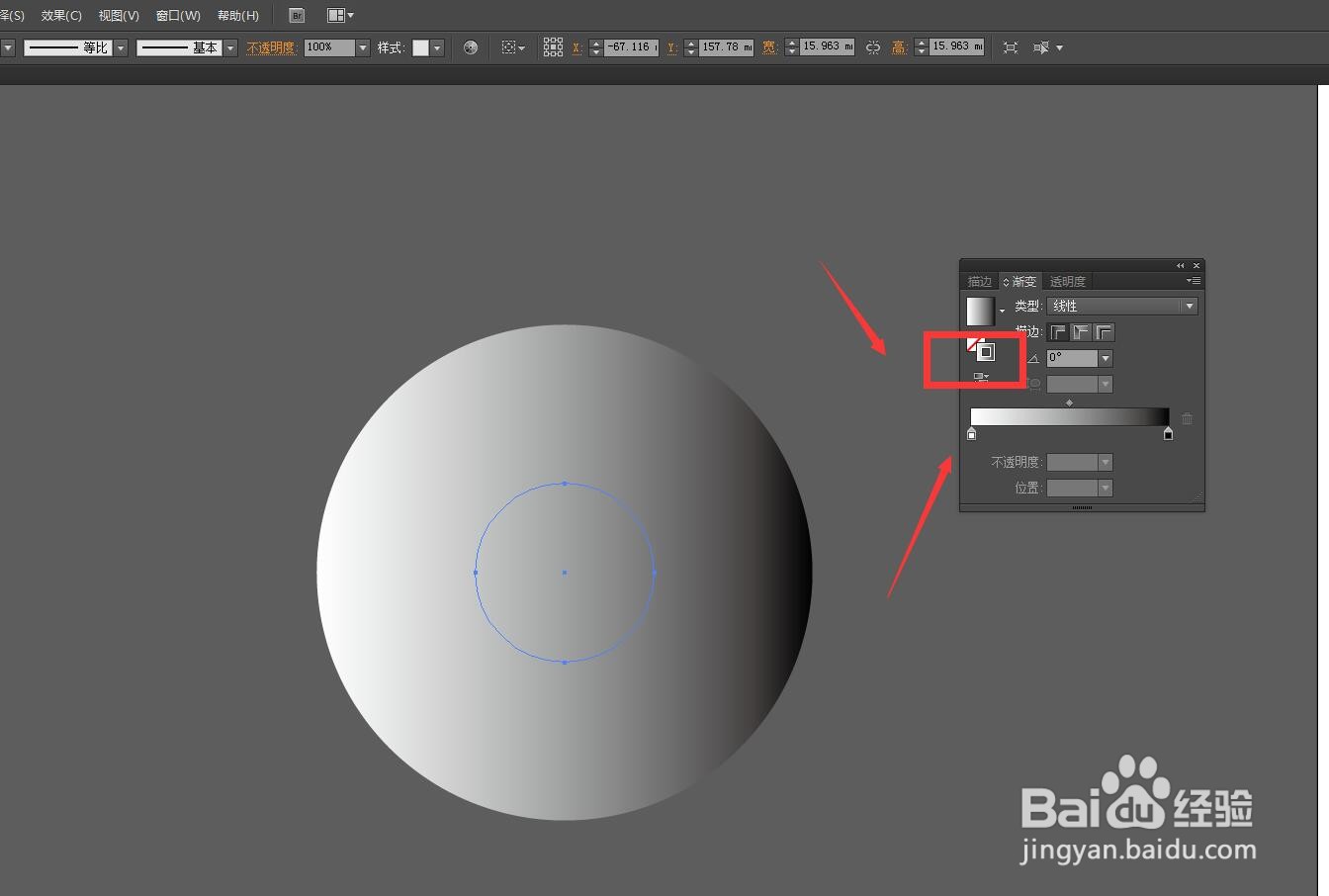The height and width of the screenshot is (896, 1329).
Task: Open the 效果(C) menu
Action: click(x=61, y=16)
